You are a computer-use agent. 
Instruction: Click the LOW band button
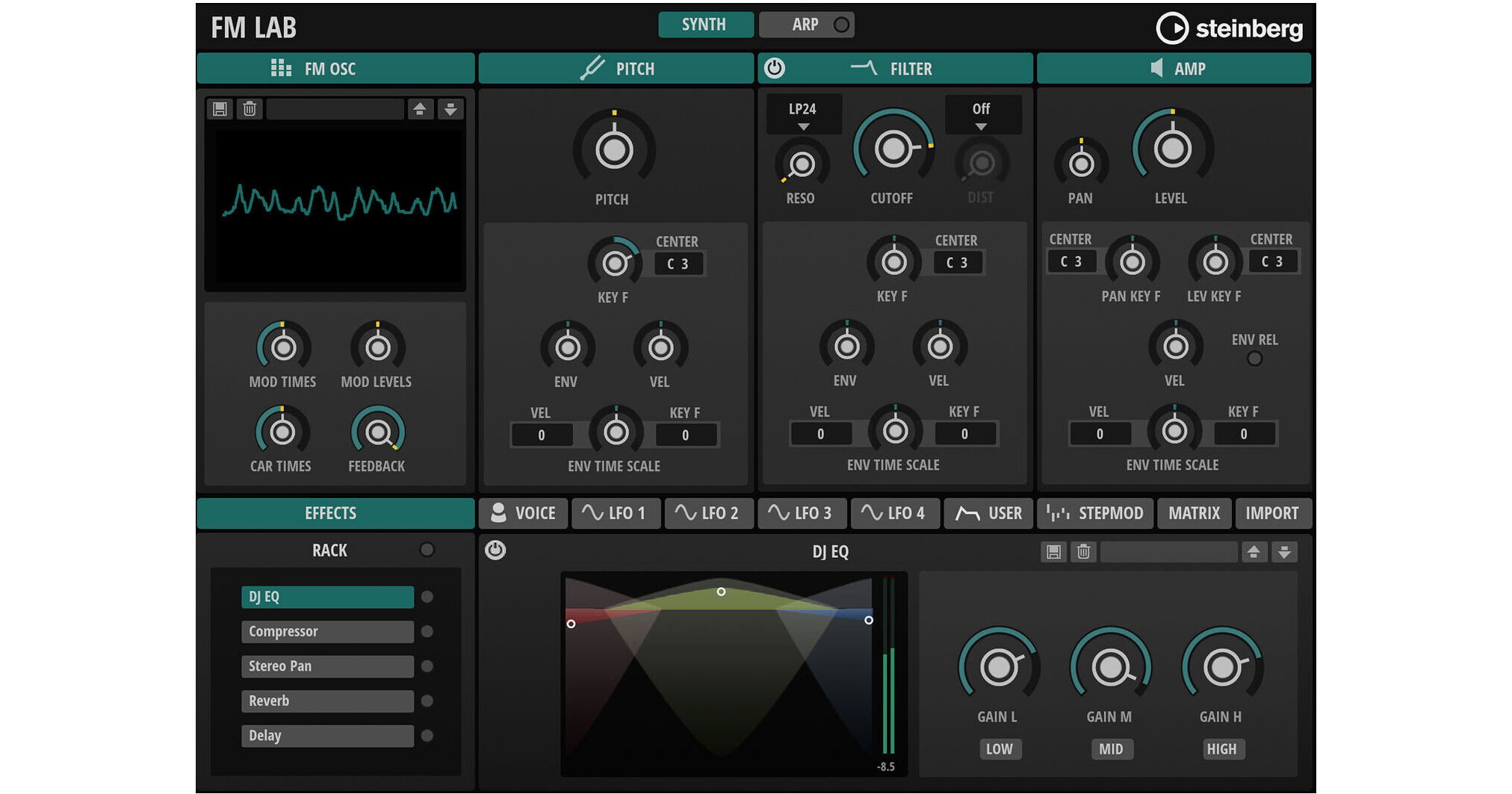[x=999, y=749]
